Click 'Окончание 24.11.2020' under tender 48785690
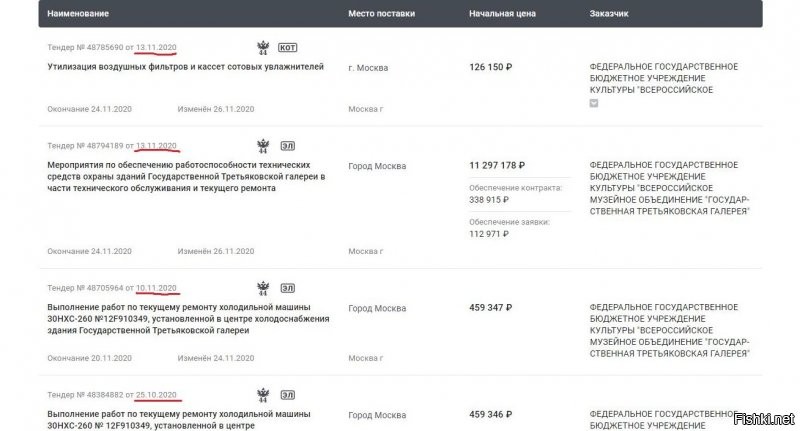The width and height of the screenshot is (800, 431). (89, 109)
